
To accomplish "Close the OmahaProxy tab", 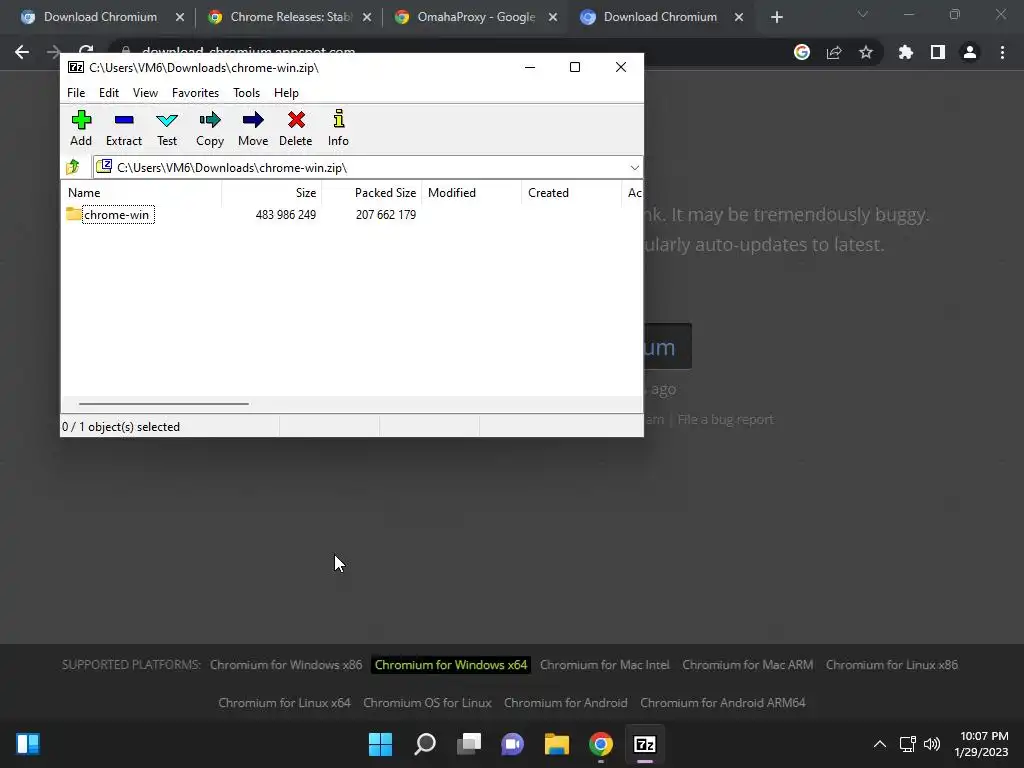I will click(x=553, y=17).
